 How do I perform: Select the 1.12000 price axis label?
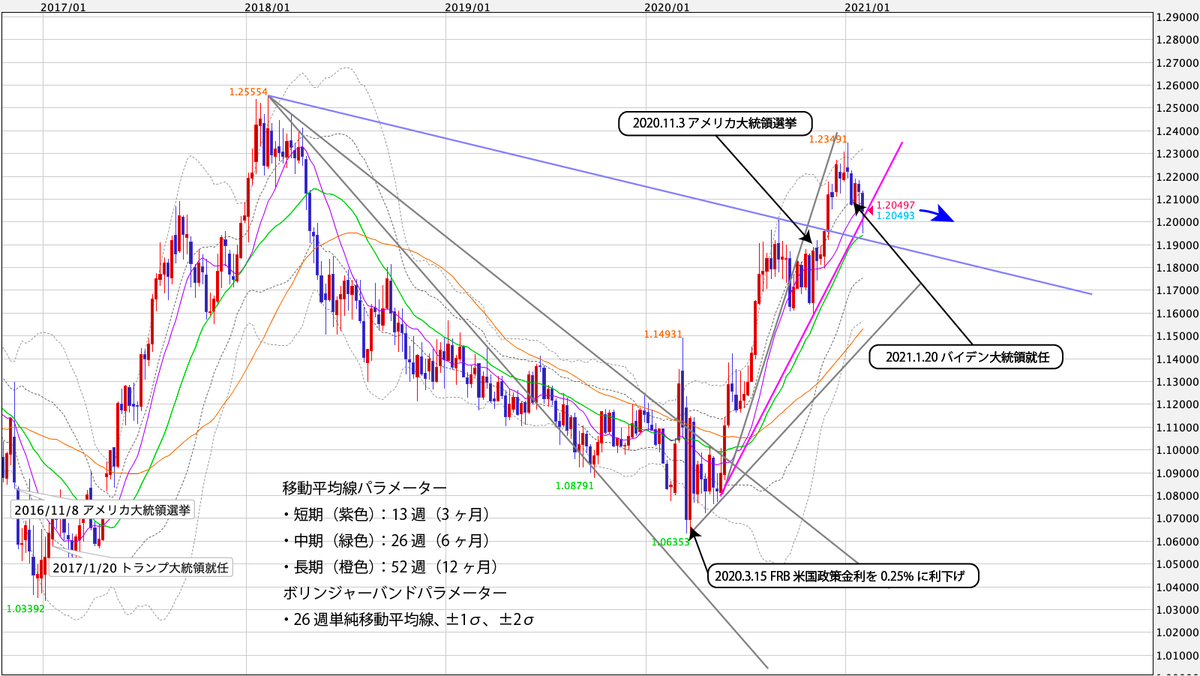pos(1176,405)
